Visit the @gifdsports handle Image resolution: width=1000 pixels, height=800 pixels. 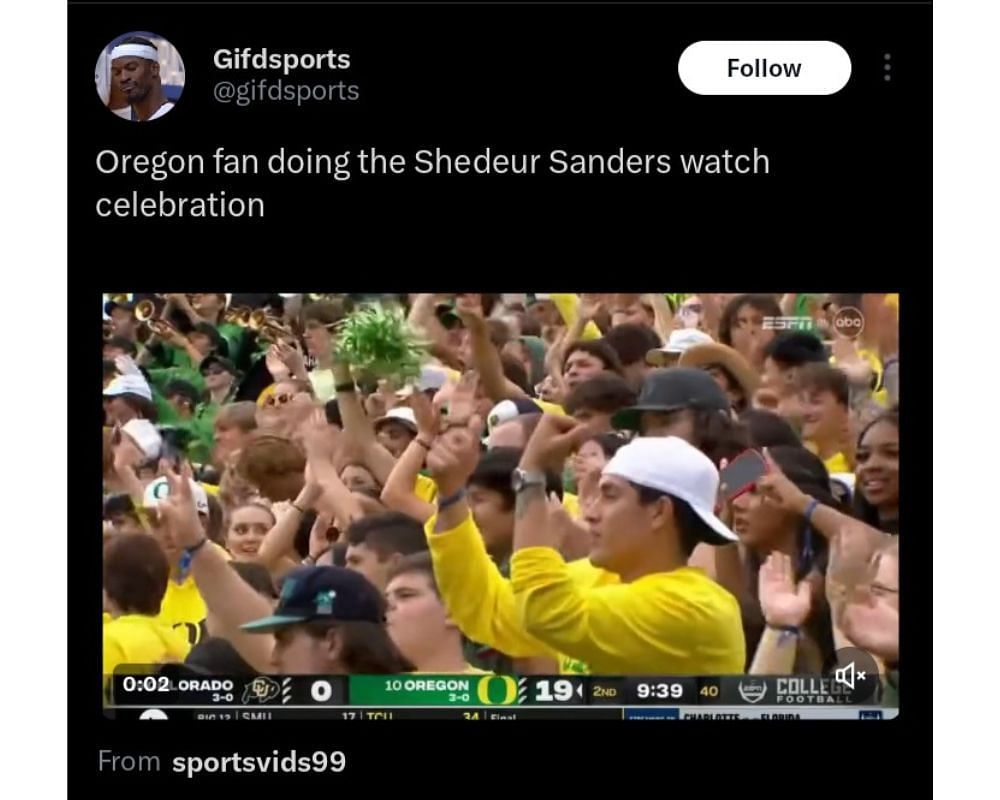tap(286, 91)
